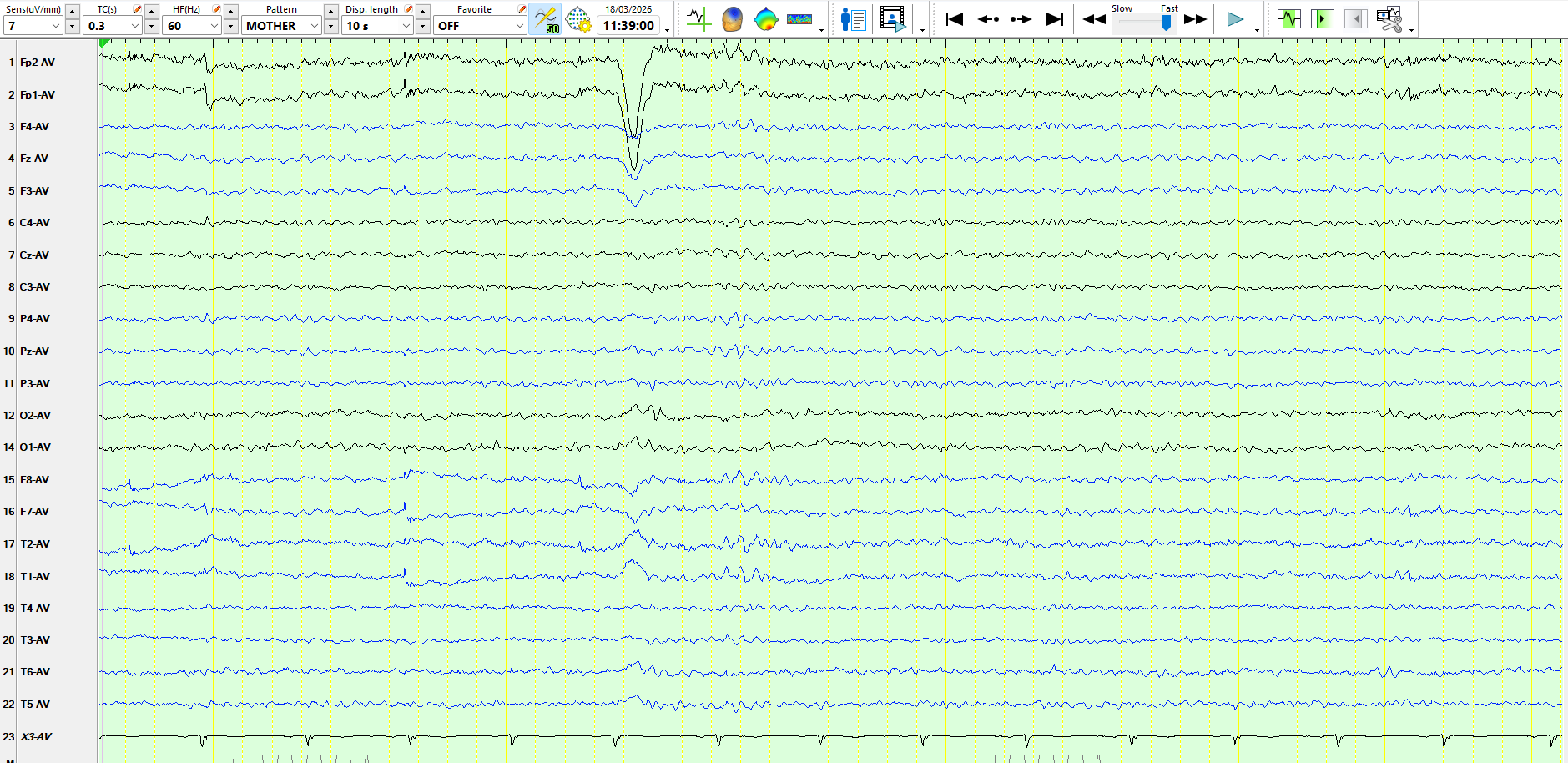Open the waveform cursor measurement tool
This screenshot has height=763, width=1568.
[x=698, y=19]
